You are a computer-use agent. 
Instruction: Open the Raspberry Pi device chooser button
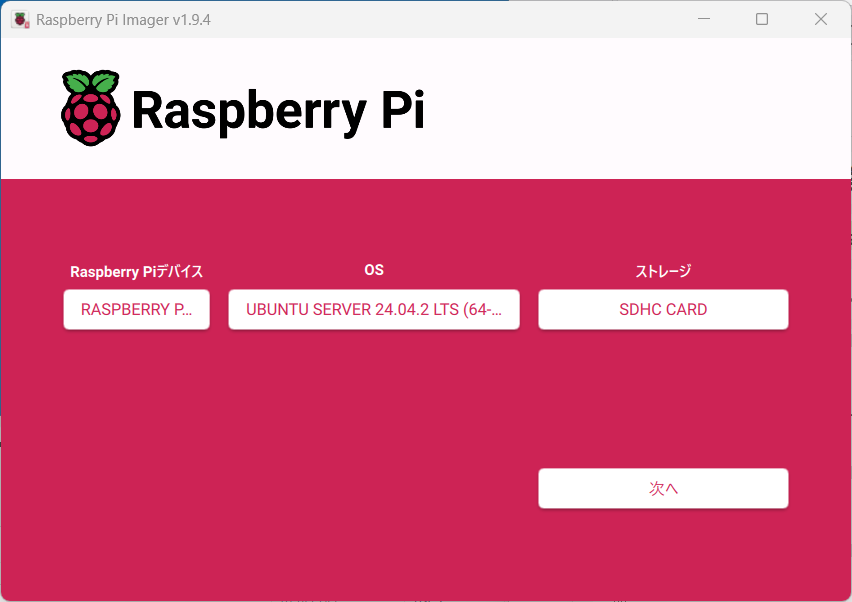(136, 309)
